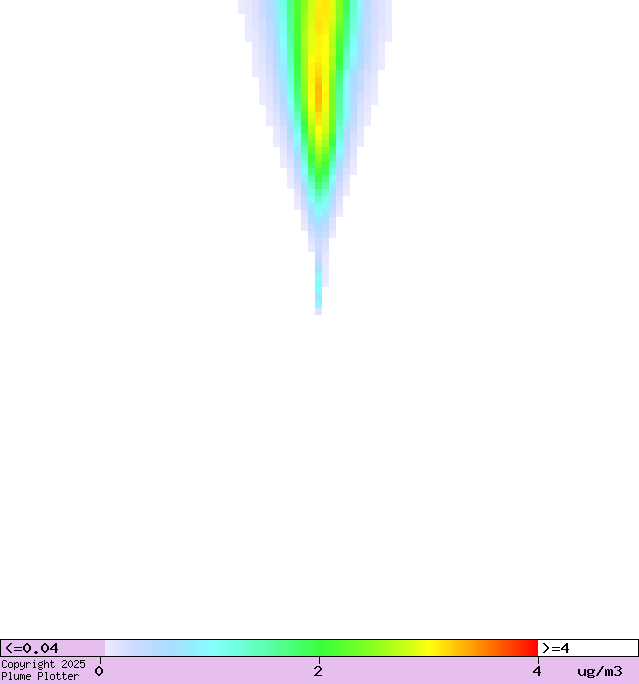Pick the dark blue start of color scale
Viewport: 639px width, 684px height.
(x=112, y=648)
